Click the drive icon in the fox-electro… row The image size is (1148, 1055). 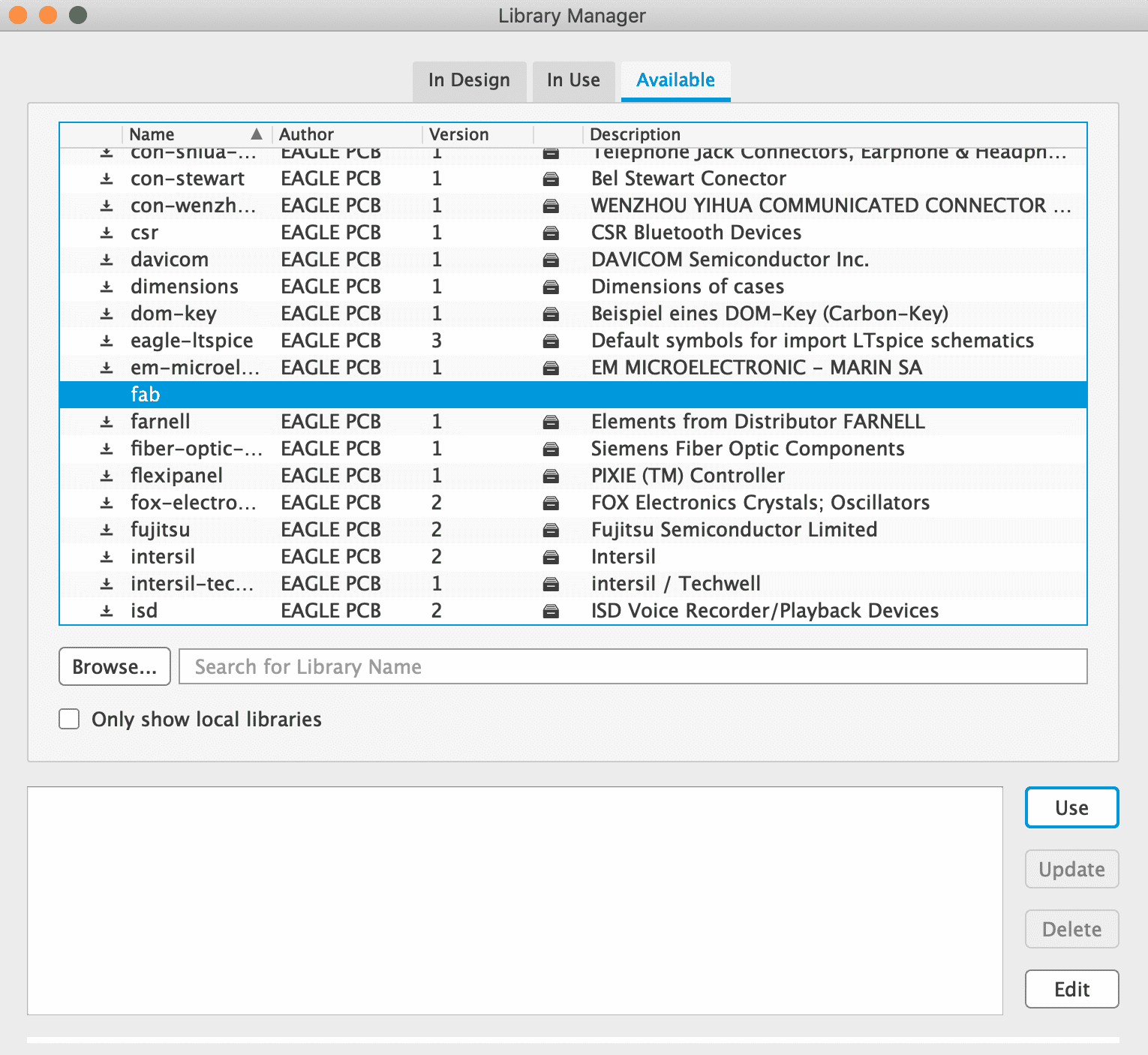pyautogui.click(x=551, y=503)
